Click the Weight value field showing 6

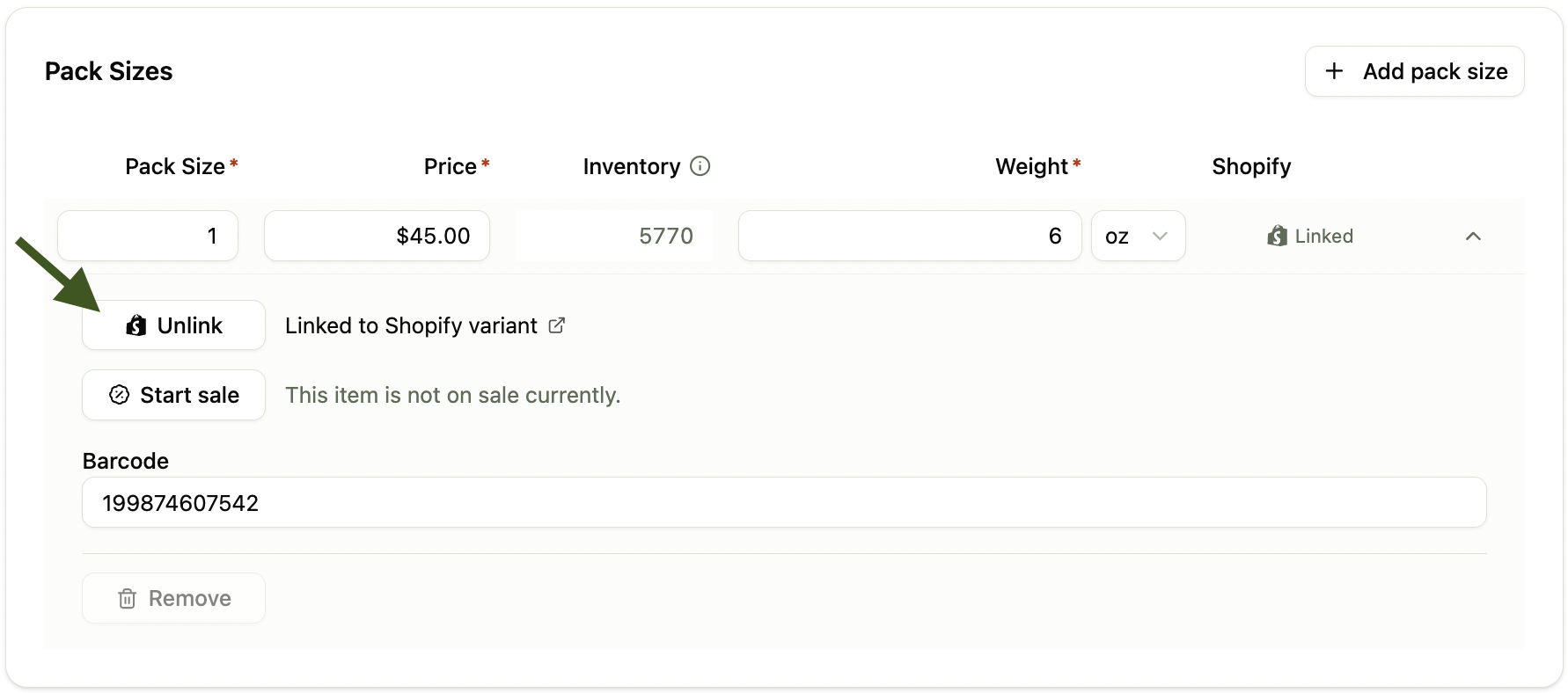(910, 236)
